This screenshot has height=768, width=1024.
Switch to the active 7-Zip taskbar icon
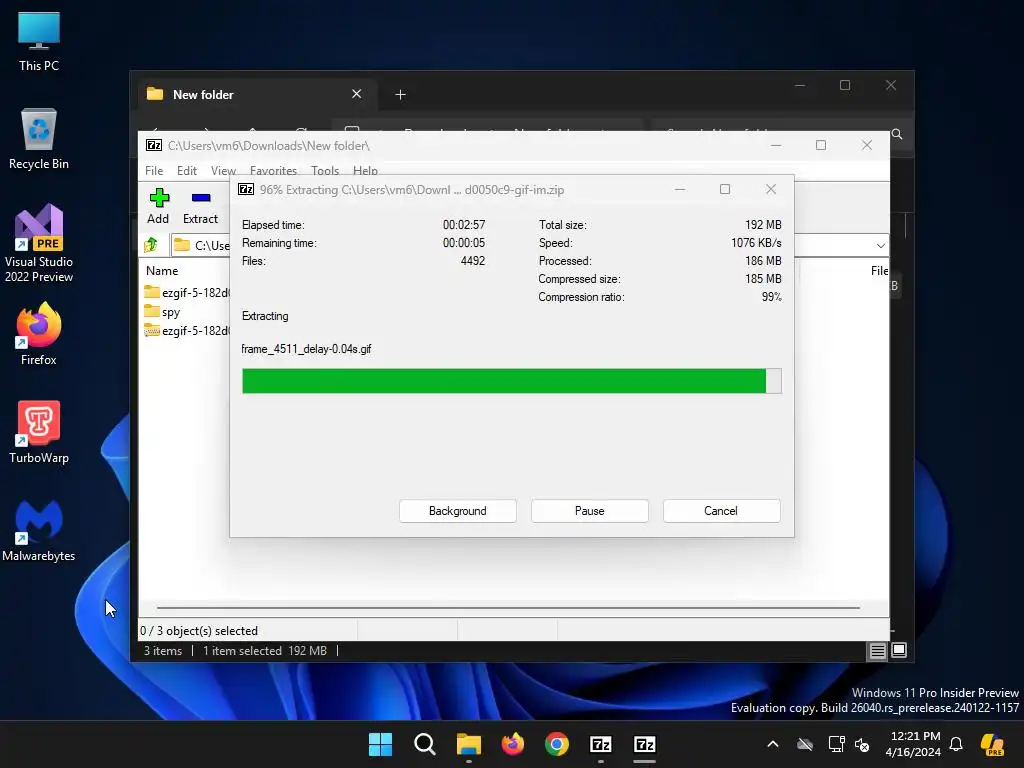(x=645, y=744)
